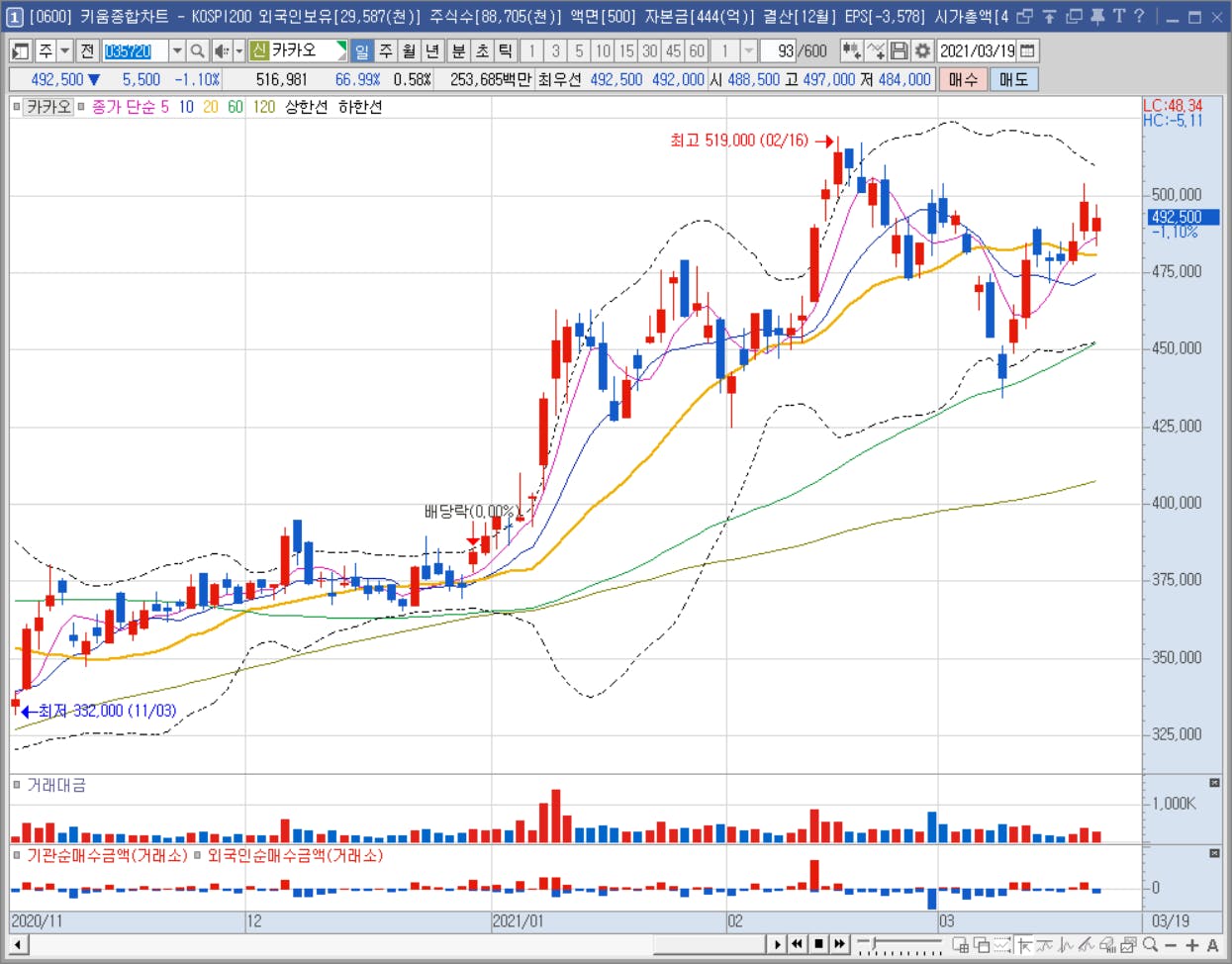Click the 매도 sell button

coord(1013,79)
